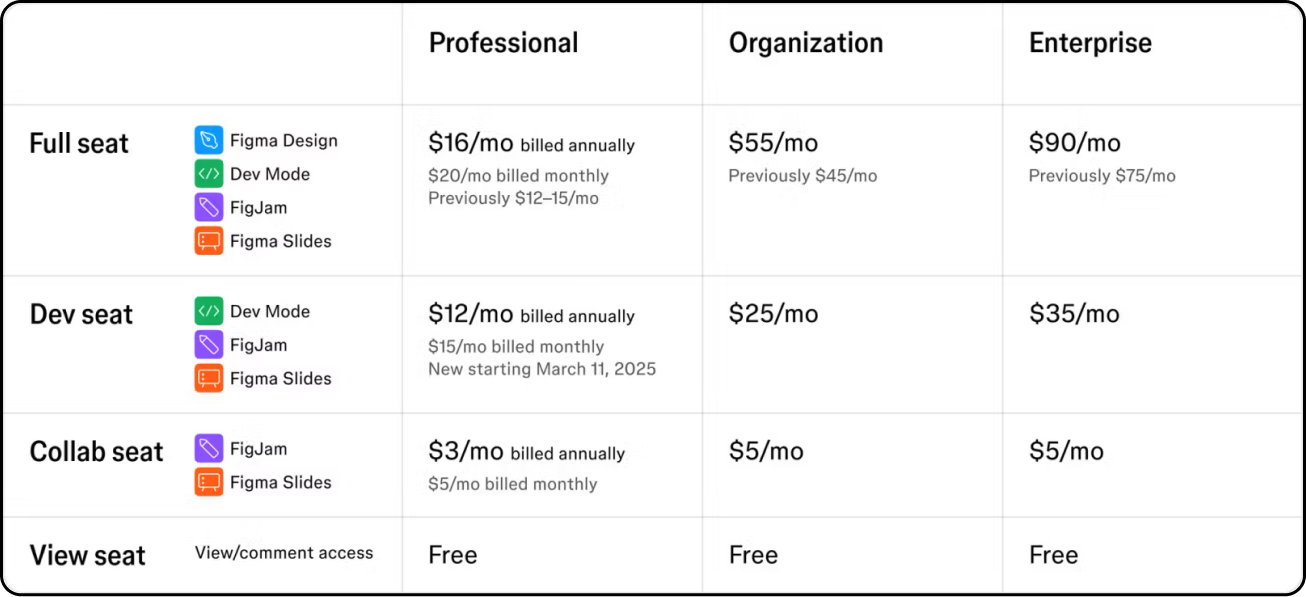Select the Organization column header
This screenshot has width=1306, height=597.
tap(805, 43)
